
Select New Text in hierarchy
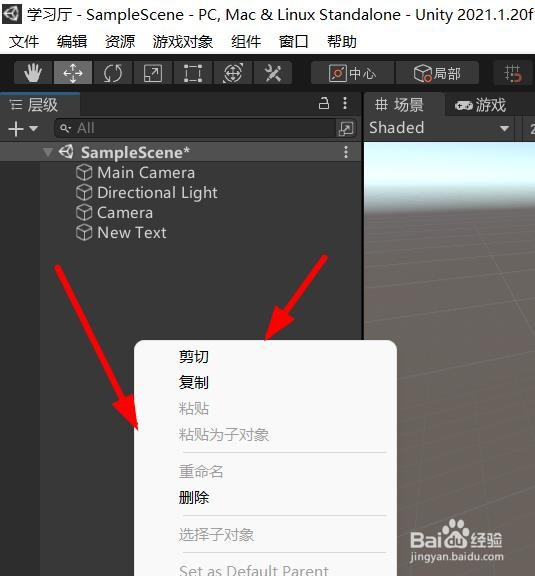click(132, 233)
